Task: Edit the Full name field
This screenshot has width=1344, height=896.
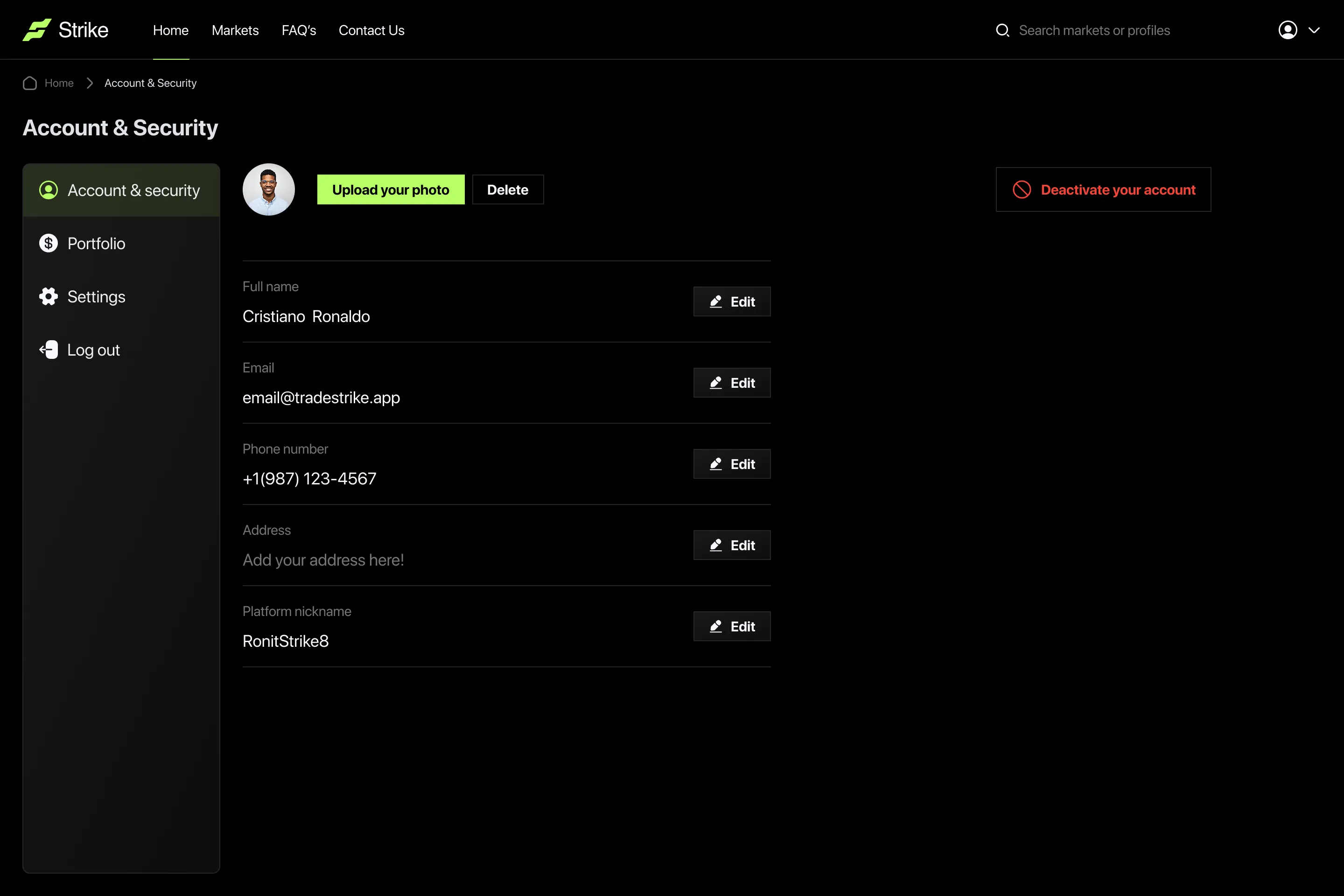Action: [x=731, y=302]
